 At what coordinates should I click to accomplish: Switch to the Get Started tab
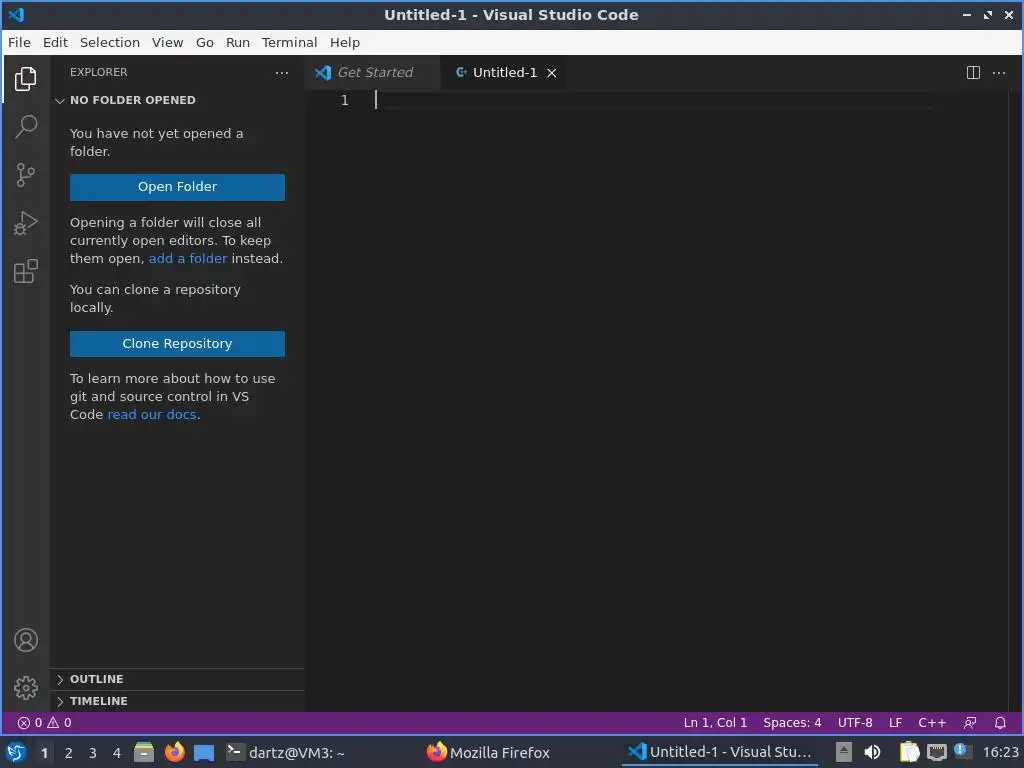pos(372,72)
